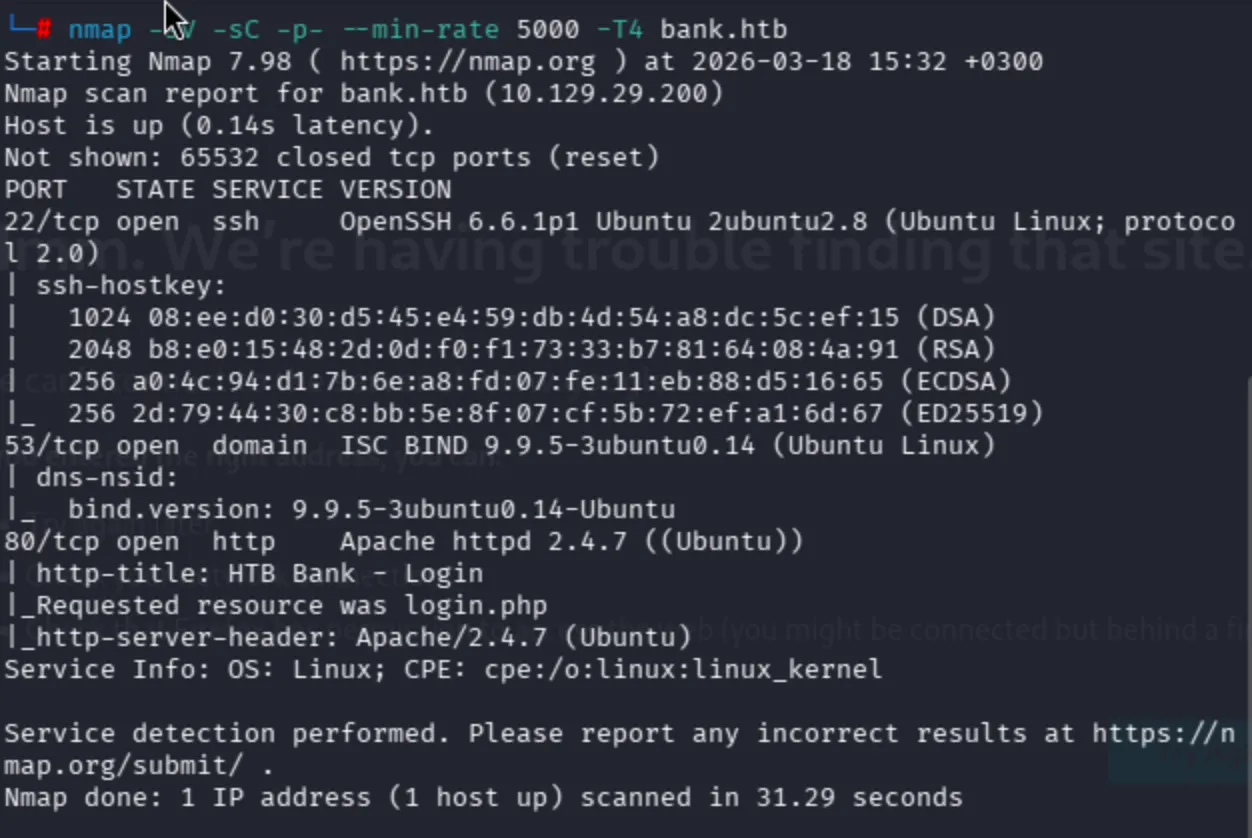Image resolution: width=1252 pixels, height=838 pixels.
Task: Click bank.htb at the end of the command line
Action: [x=723, y=30]
